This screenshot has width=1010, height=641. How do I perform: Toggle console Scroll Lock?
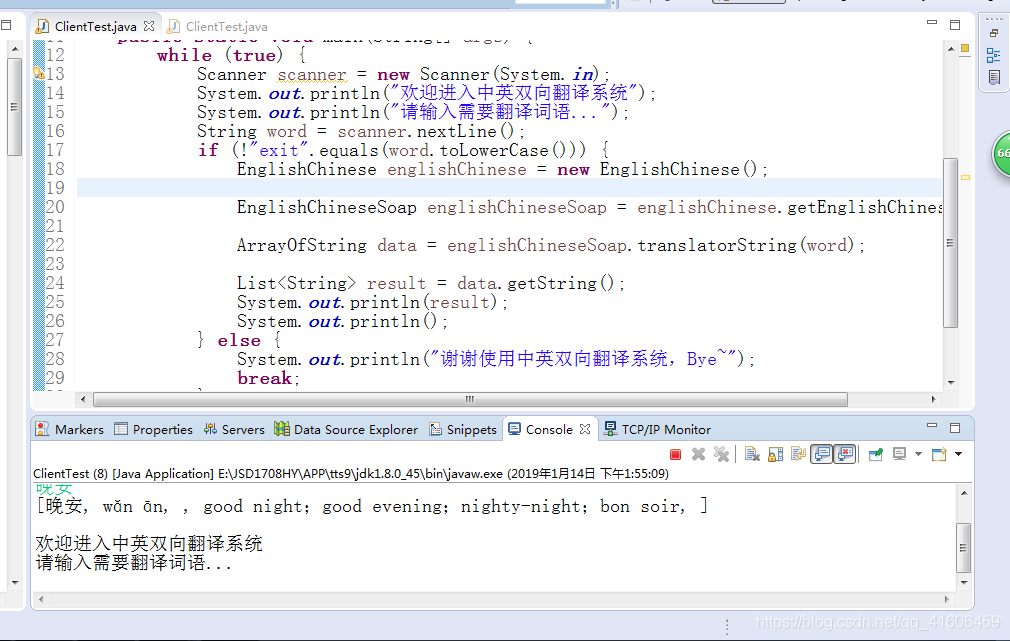click(776, 454)
